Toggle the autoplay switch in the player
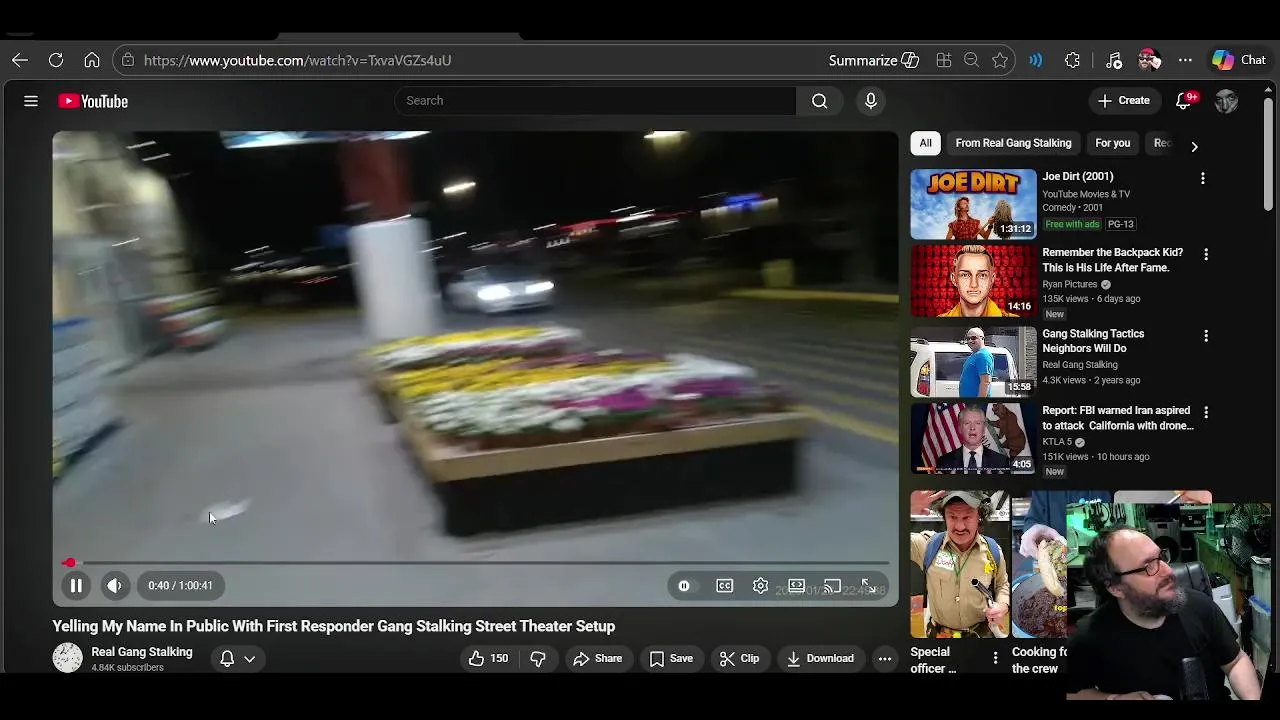This screenshot has width=1280, height=720. (x=684, y=586)
